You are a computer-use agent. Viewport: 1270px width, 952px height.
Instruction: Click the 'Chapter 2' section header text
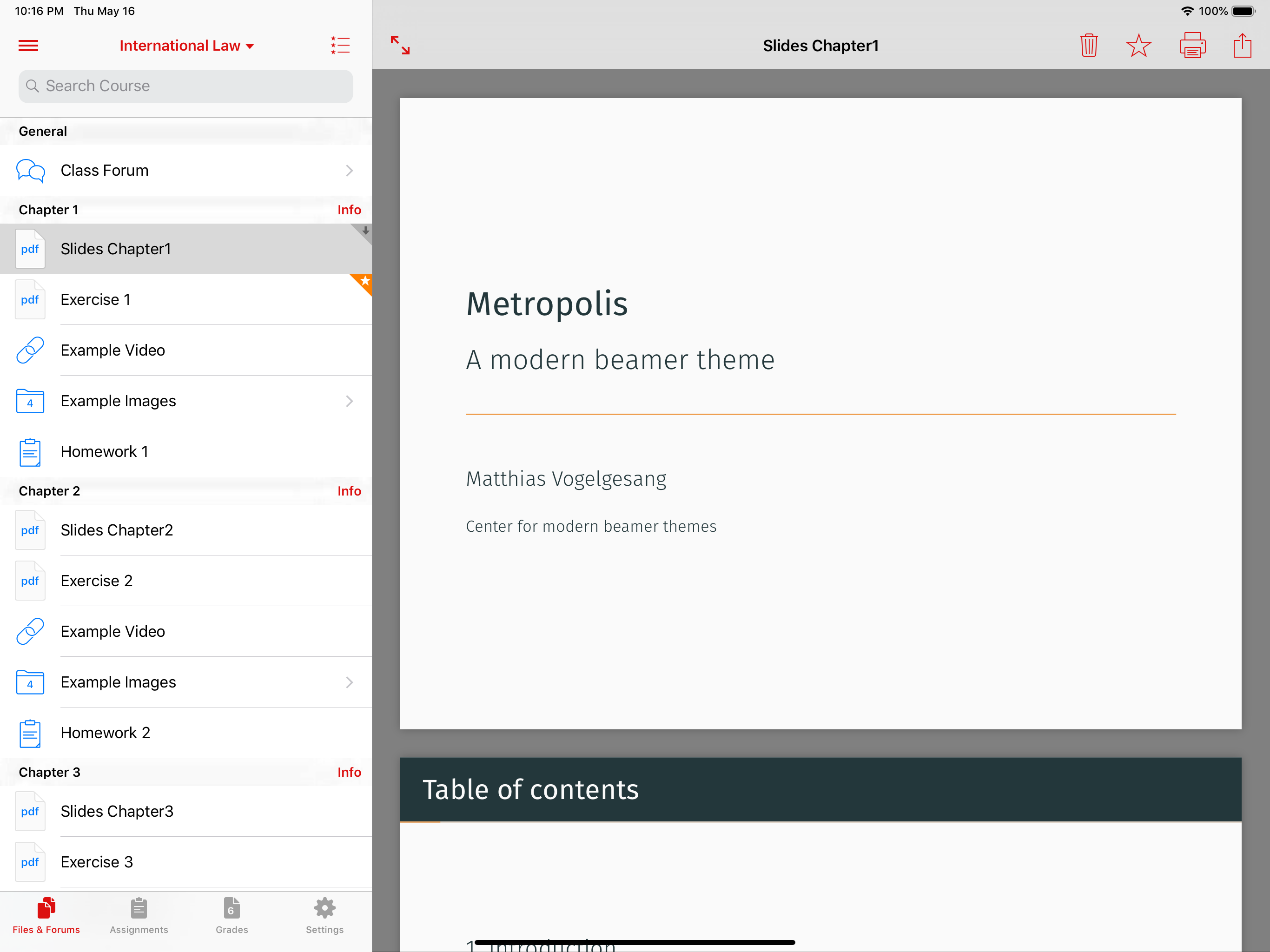tap(49, 491)
